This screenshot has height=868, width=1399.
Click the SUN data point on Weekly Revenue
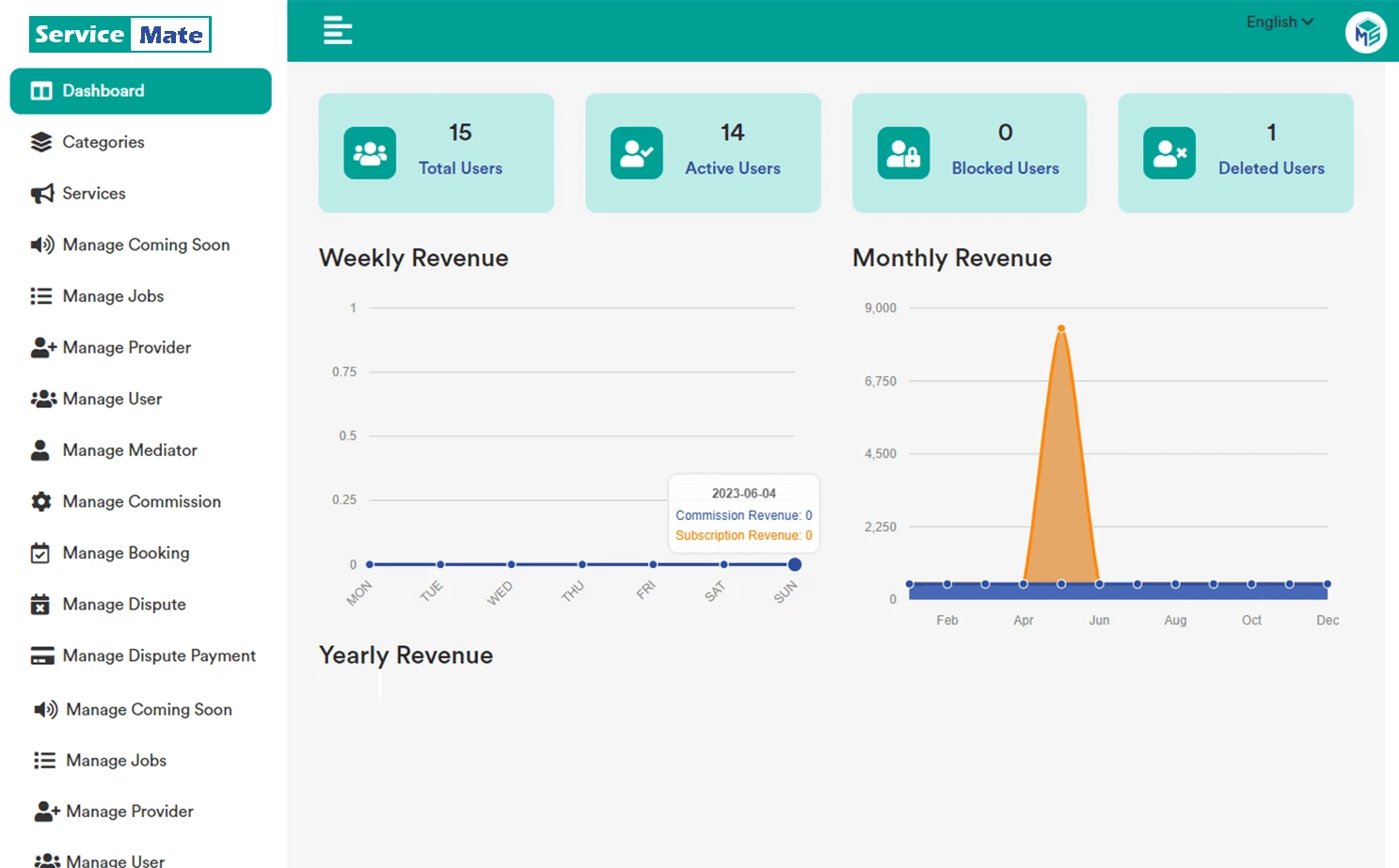(x=795, y=564)
